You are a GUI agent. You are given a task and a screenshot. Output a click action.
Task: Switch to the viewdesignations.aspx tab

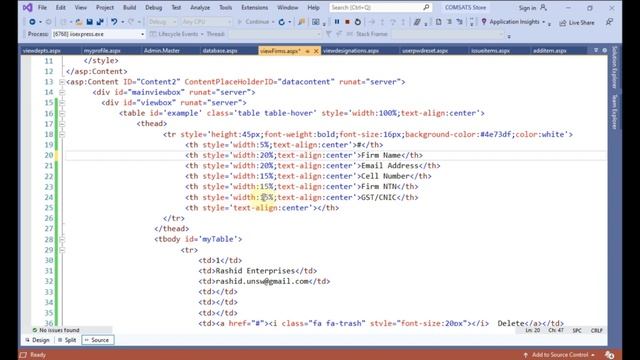[x=351, y=51]
